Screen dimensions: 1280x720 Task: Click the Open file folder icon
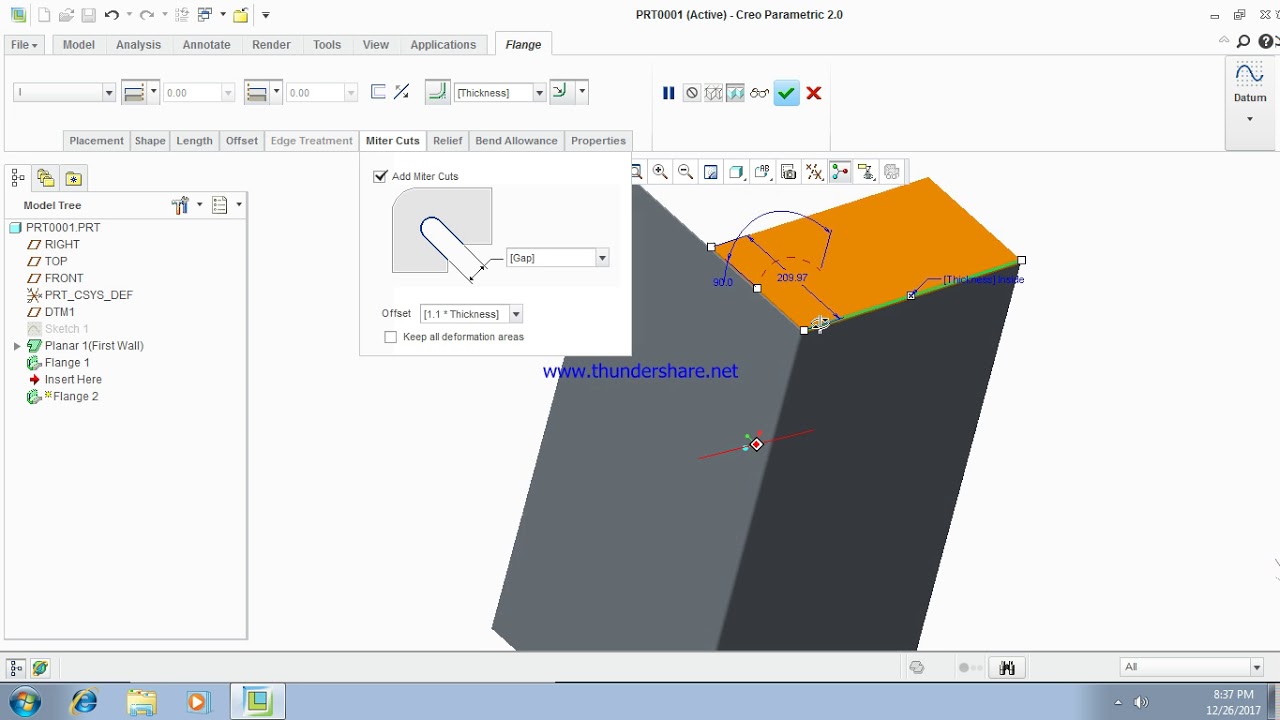(x=66, y=15)
